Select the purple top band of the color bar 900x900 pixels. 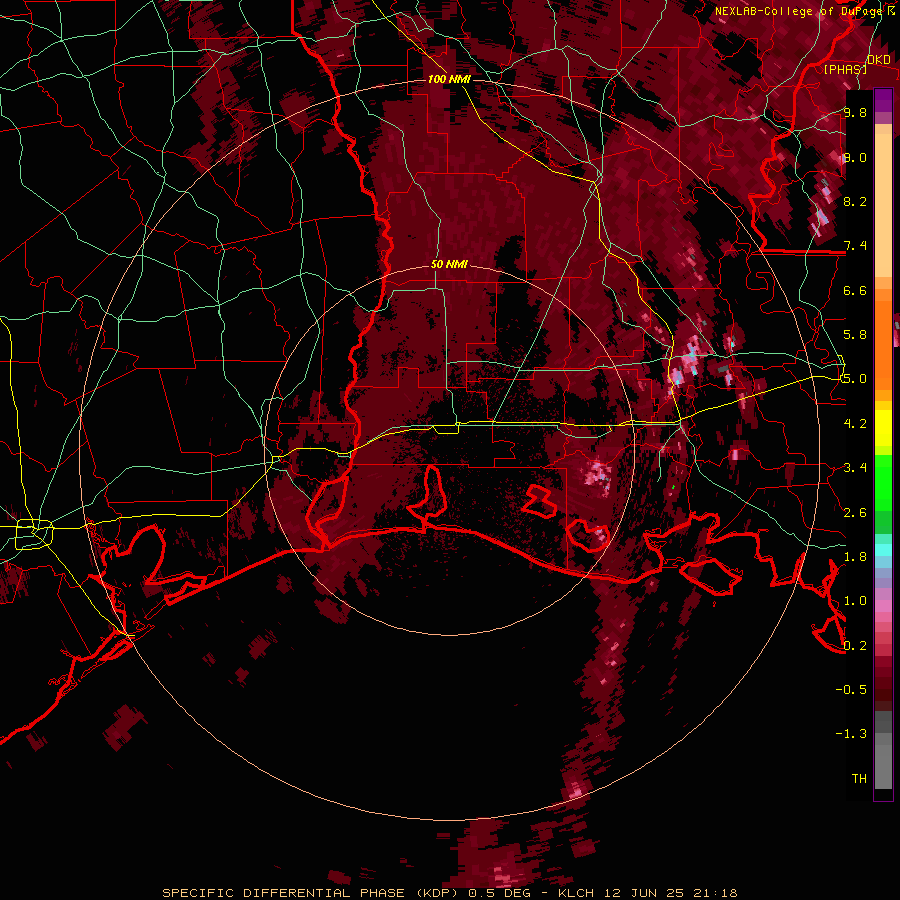pyautogui.click(x=883, y=100)
